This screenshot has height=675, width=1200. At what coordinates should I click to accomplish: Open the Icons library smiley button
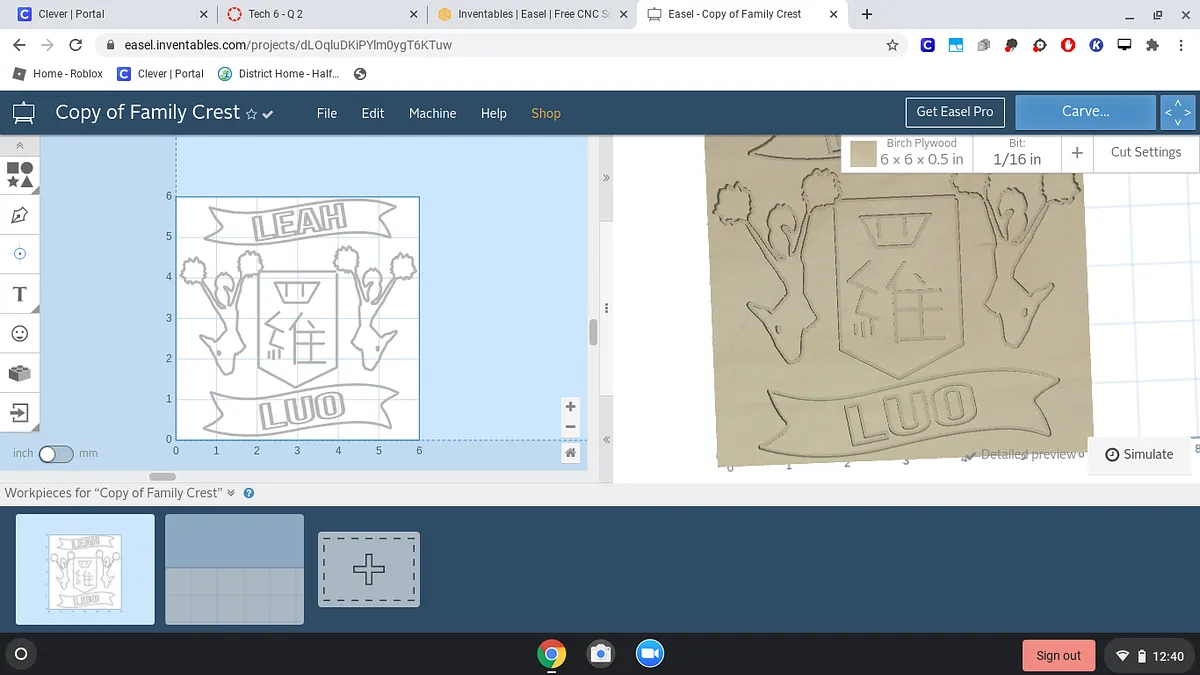coord(20,333)
